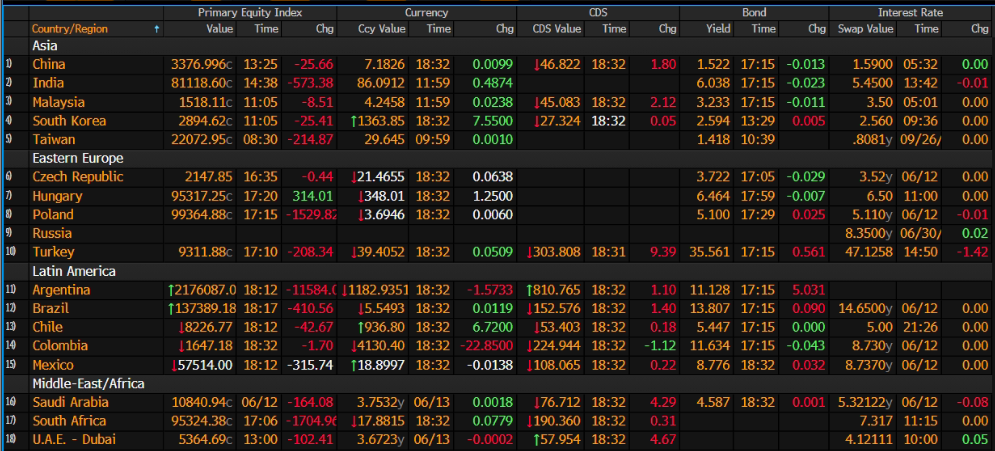
Task: Open the Argentina row link
Action: (62, 290)
